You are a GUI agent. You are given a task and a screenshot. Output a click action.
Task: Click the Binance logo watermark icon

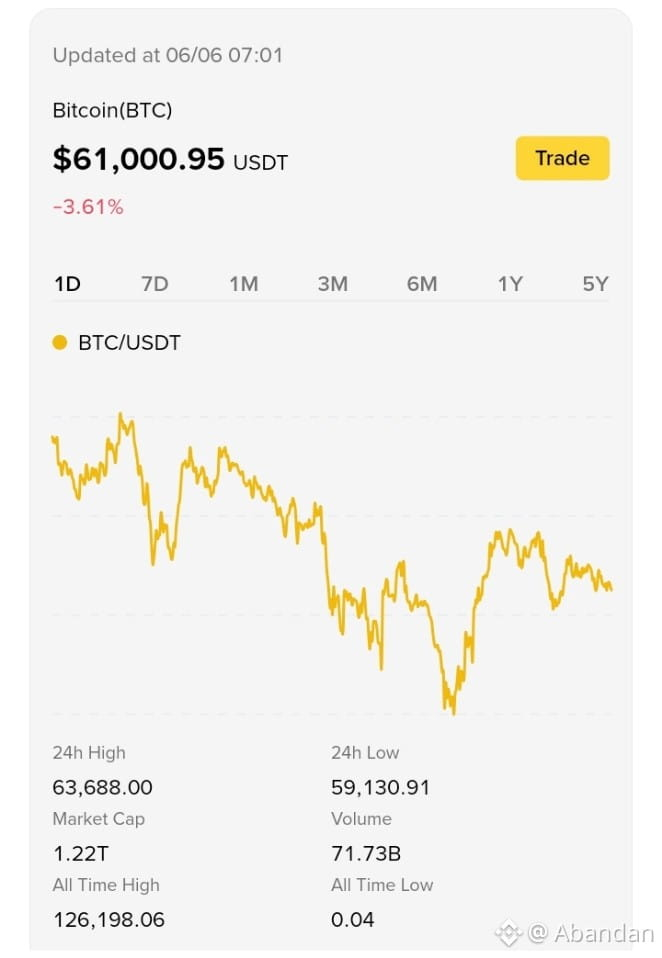coord(508,933)
